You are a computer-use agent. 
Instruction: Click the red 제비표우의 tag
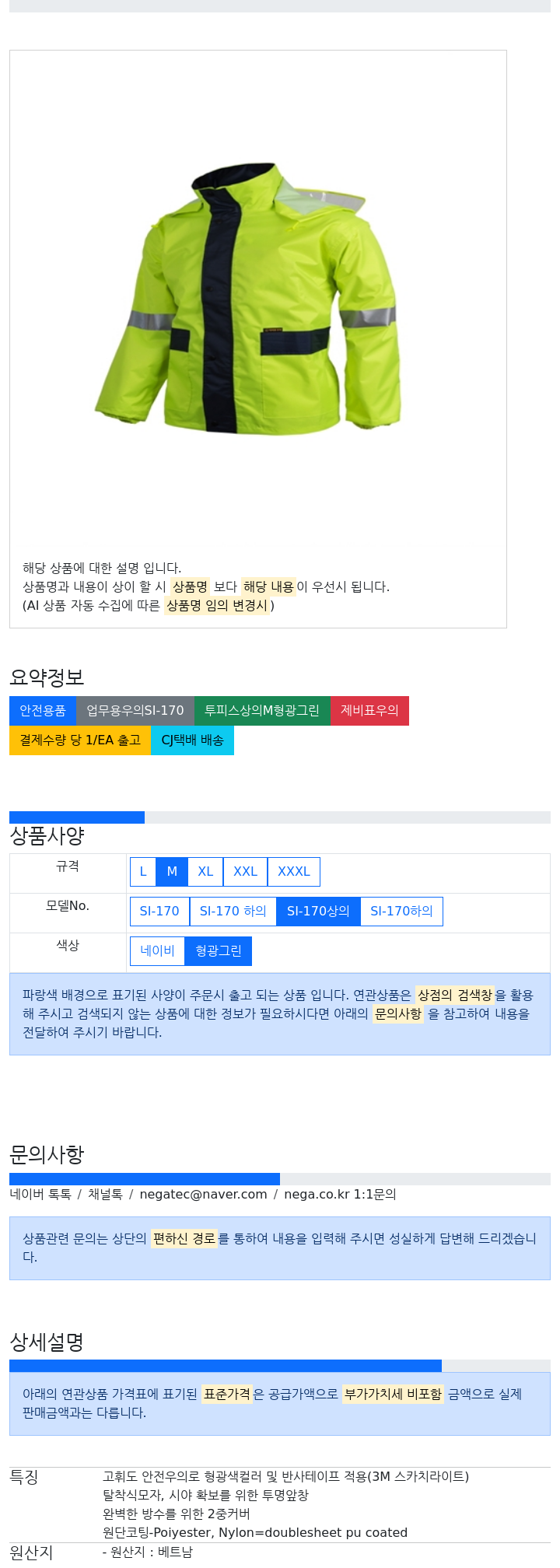click(369, 711)
